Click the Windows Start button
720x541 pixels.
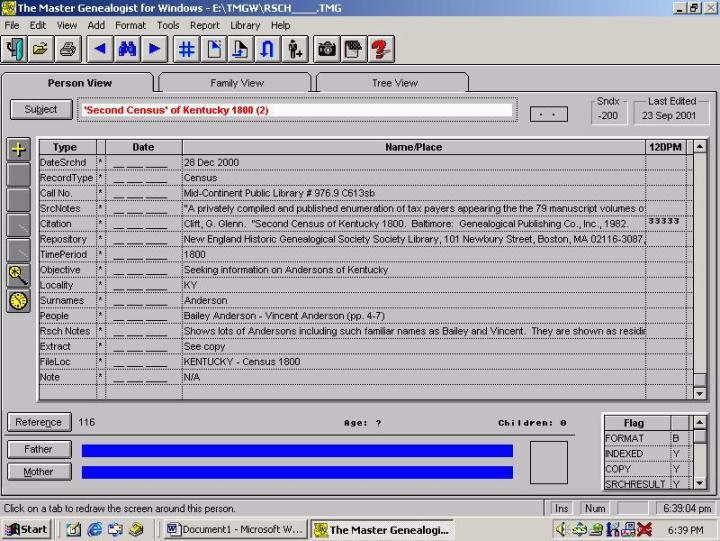[x=26, y=530]
